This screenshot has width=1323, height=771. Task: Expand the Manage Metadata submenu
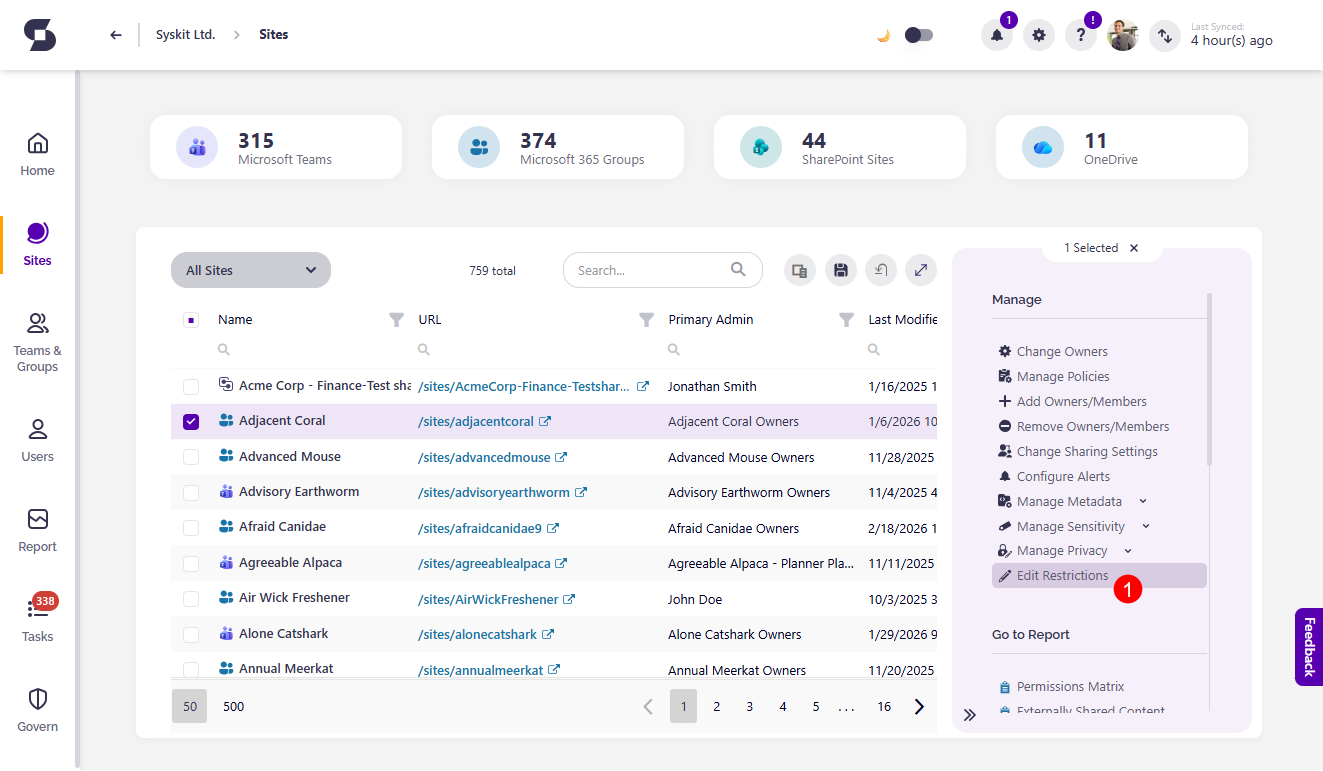1143,502
